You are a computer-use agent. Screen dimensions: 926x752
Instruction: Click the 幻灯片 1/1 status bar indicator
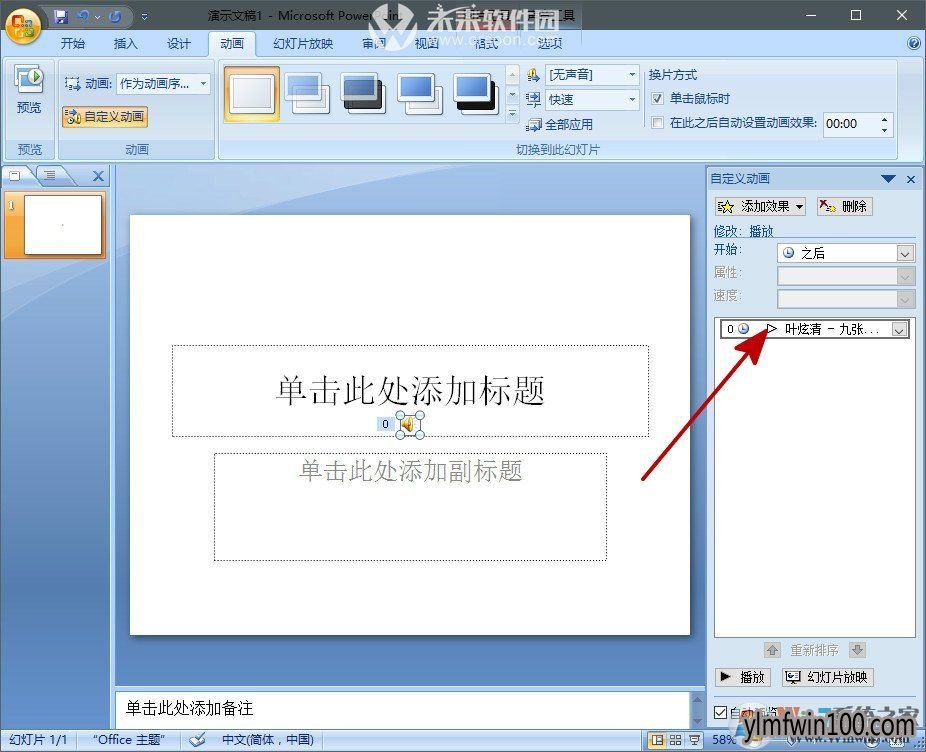pyautogui.click(x=38, y=740)
